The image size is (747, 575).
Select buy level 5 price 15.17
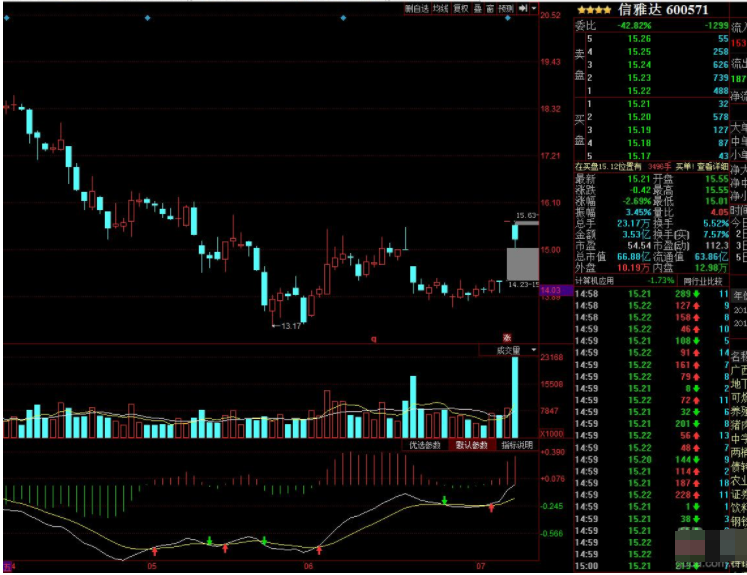[x=639, y=156]
